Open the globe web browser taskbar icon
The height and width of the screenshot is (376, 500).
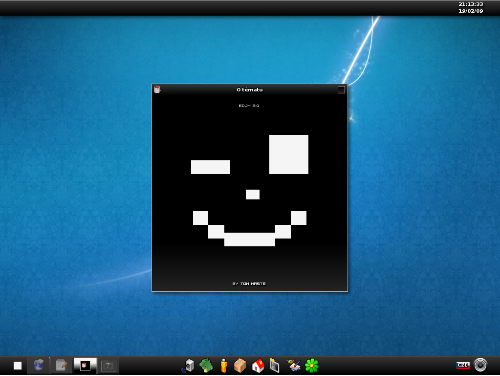39,365
